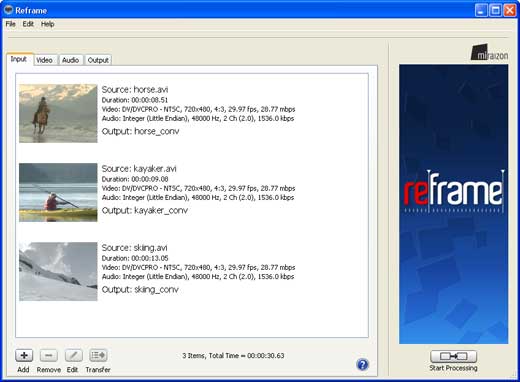
Task: Close the Reframe window
Action: pos(510,10)
